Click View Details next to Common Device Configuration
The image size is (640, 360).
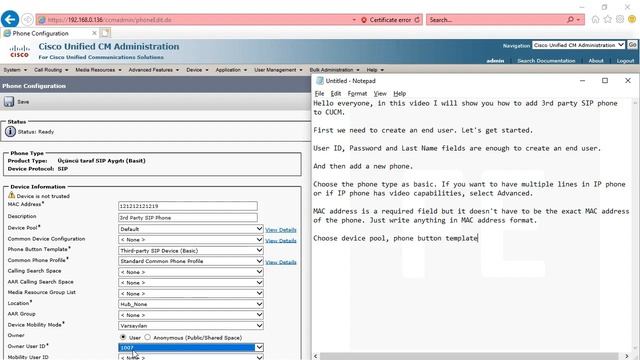pyautogui.click(x=281, y=240)
